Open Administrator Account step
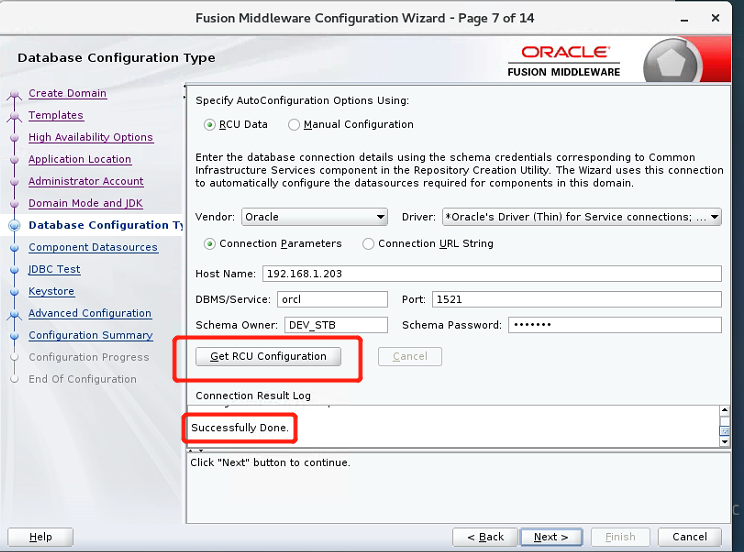Viewport: 744px width, 552px height. click(86, 181)
